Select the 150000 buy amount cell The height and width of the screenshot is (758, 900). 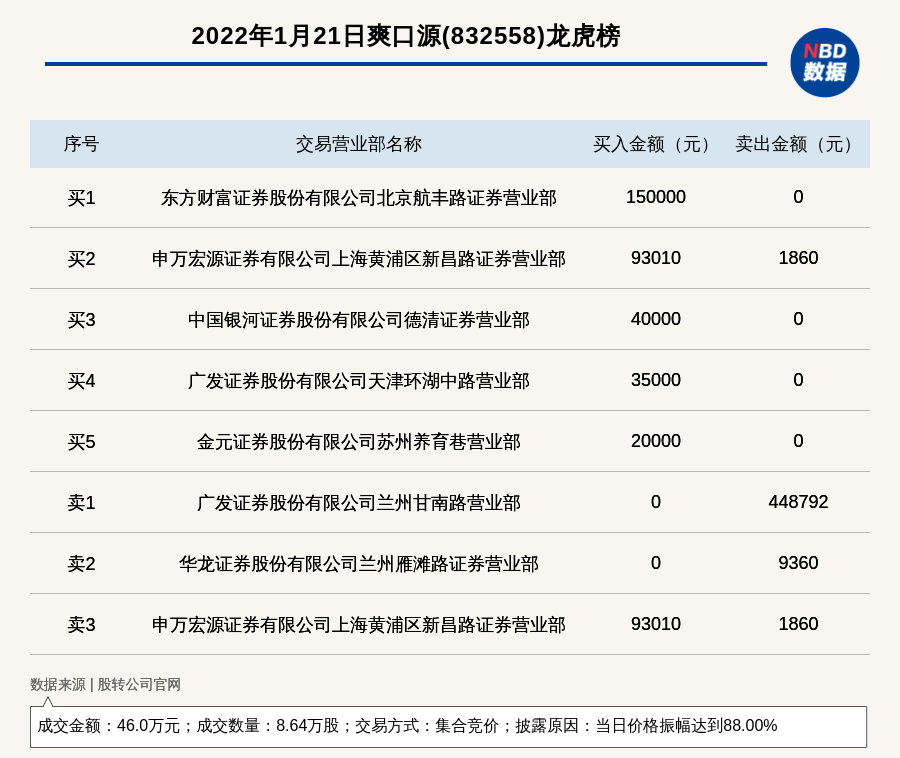pos(655,197)
